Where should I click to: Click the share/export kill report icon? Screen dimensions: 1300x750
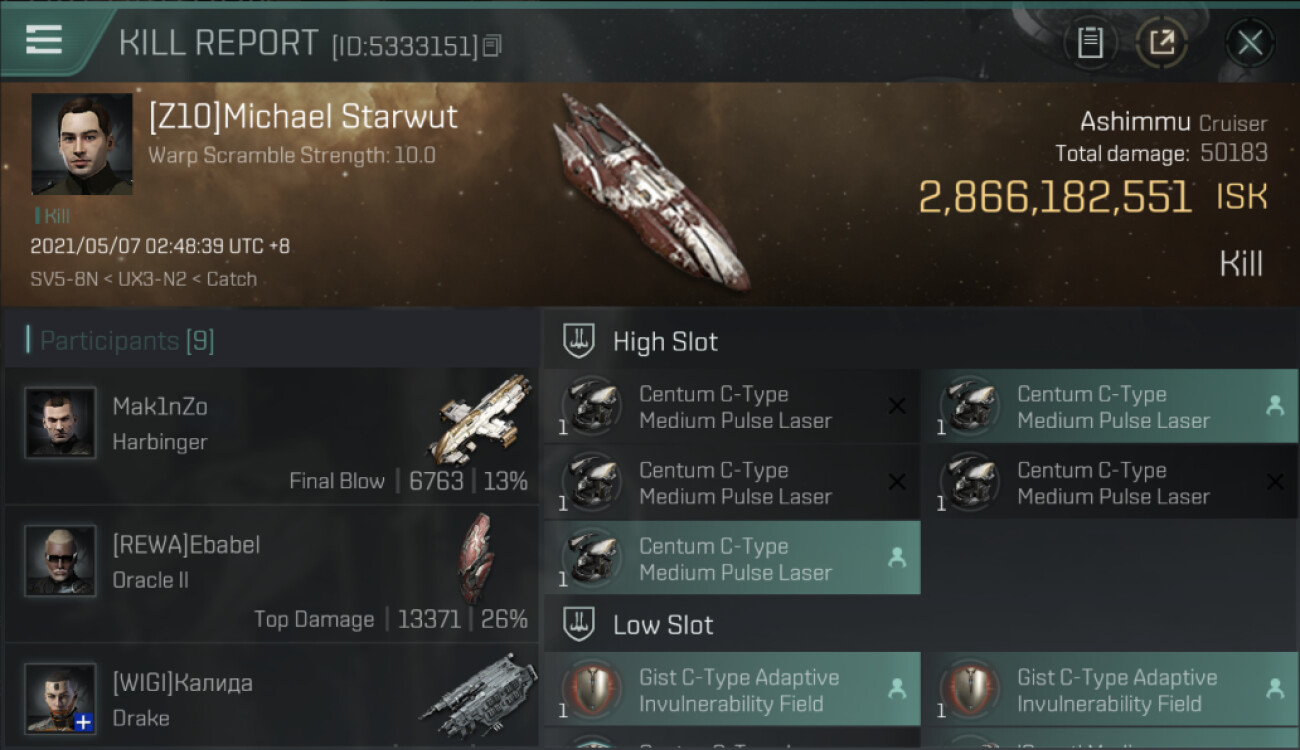pos(1161,42)
